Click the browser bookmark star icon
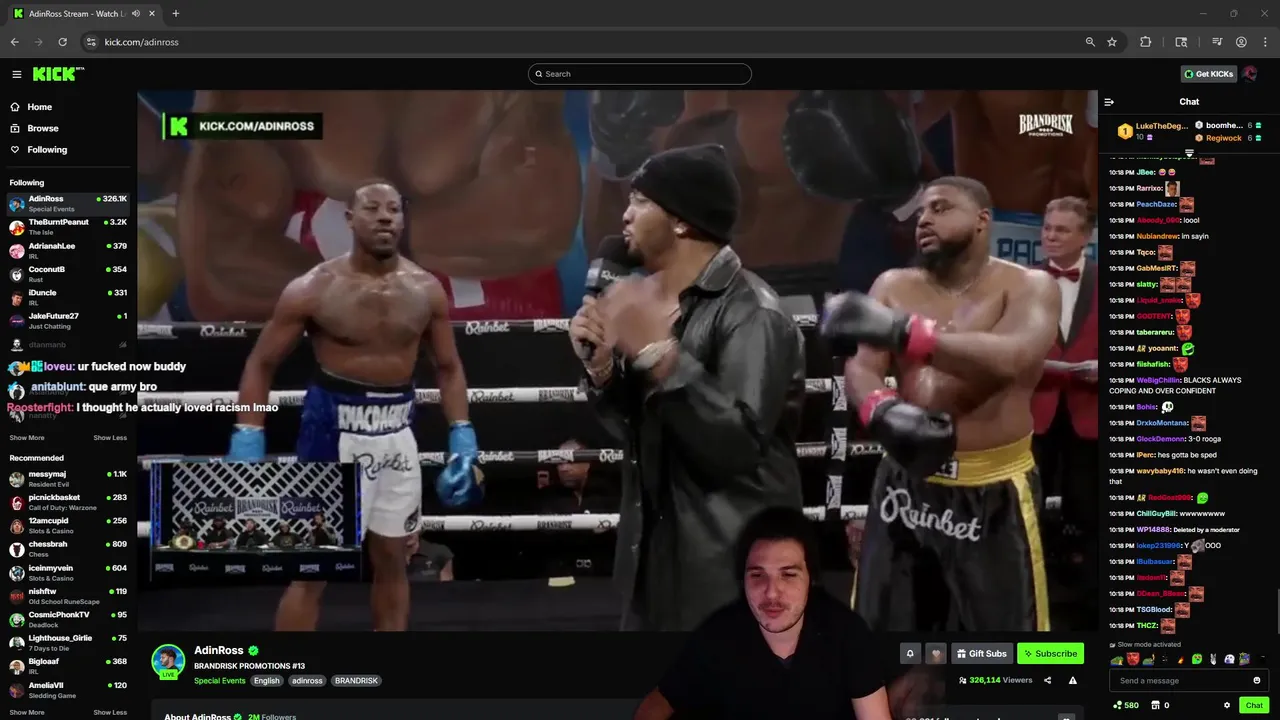This screenshot has width=1280, height=720. (1112, 42)
